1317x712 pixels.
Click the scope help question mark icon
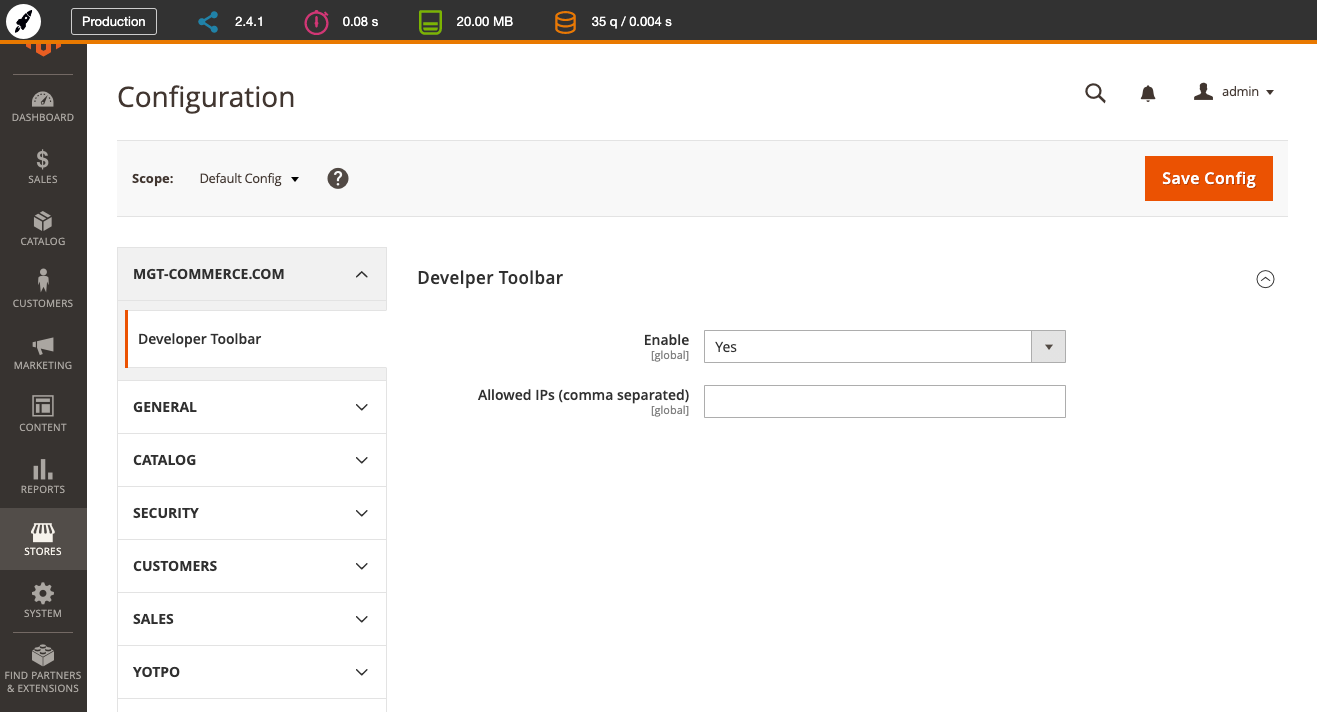pyautogui.click(x=338, y=178)
